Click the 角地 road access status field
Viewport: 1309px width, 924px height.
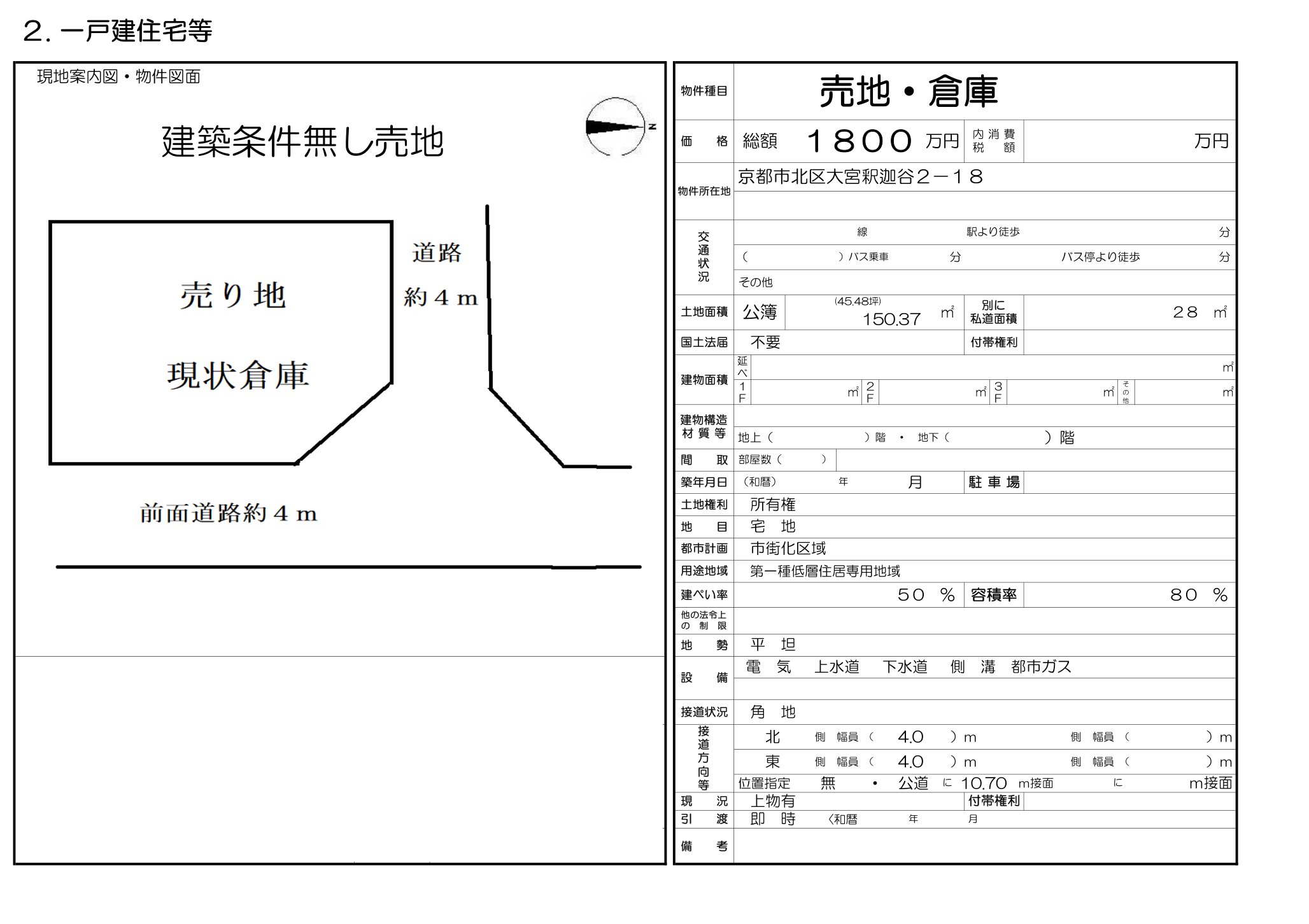click(772, 712)
